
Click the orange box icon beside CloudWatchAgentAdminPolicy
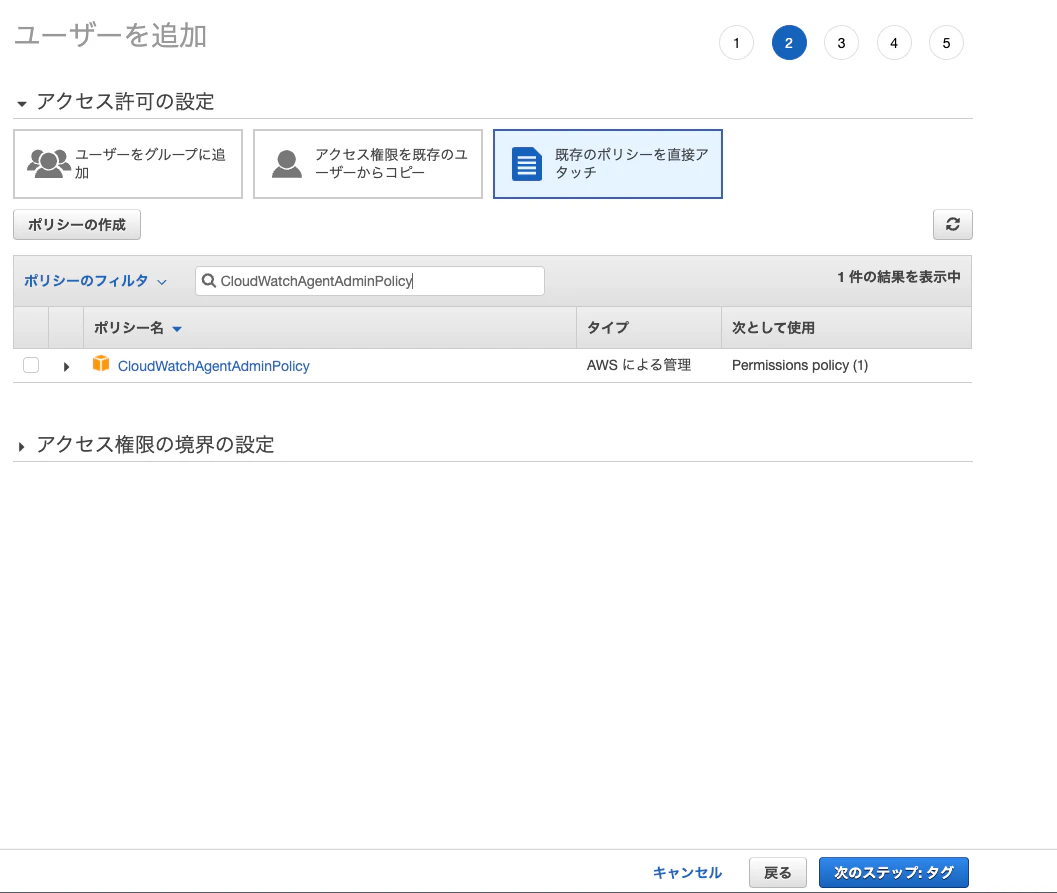(101, 364)
